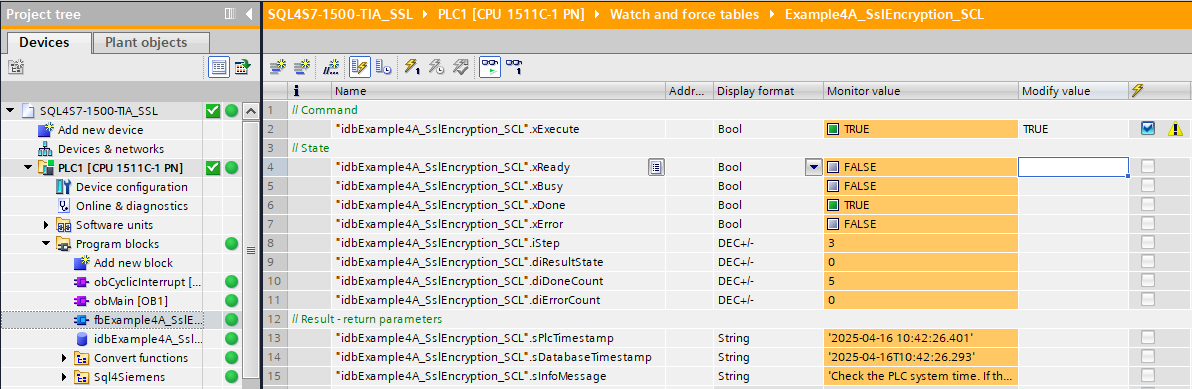The image size is (1192, 389).
Task: Collapse the project tree panel arrow
Action: (250, 14)
